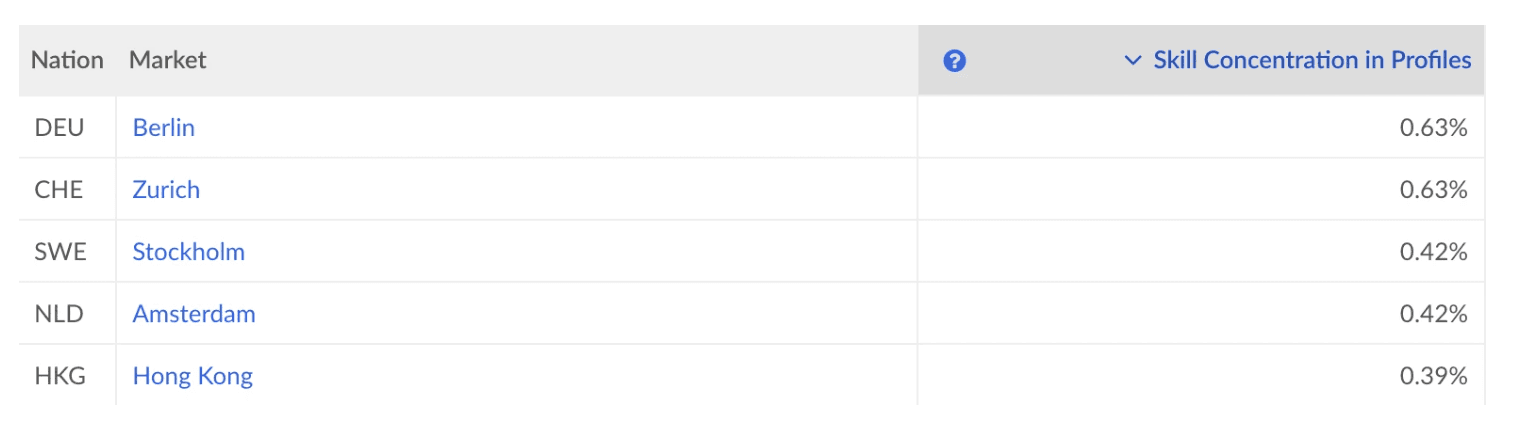Click Stockholm's 0.42% concentration value
The image size is (1516, 446).
[1433, 252]
